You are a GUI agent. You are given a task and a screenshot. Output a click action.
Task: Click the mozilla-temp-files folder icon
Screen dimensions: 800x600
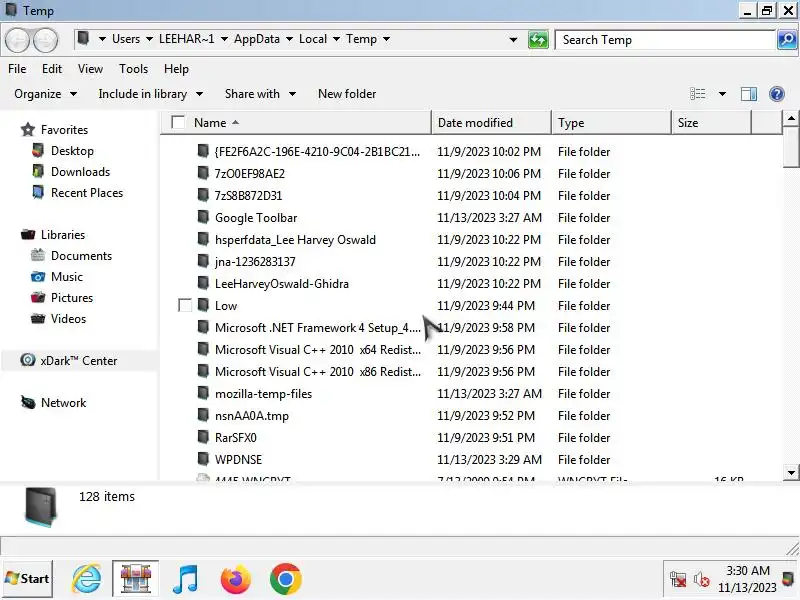coord(203,393)
